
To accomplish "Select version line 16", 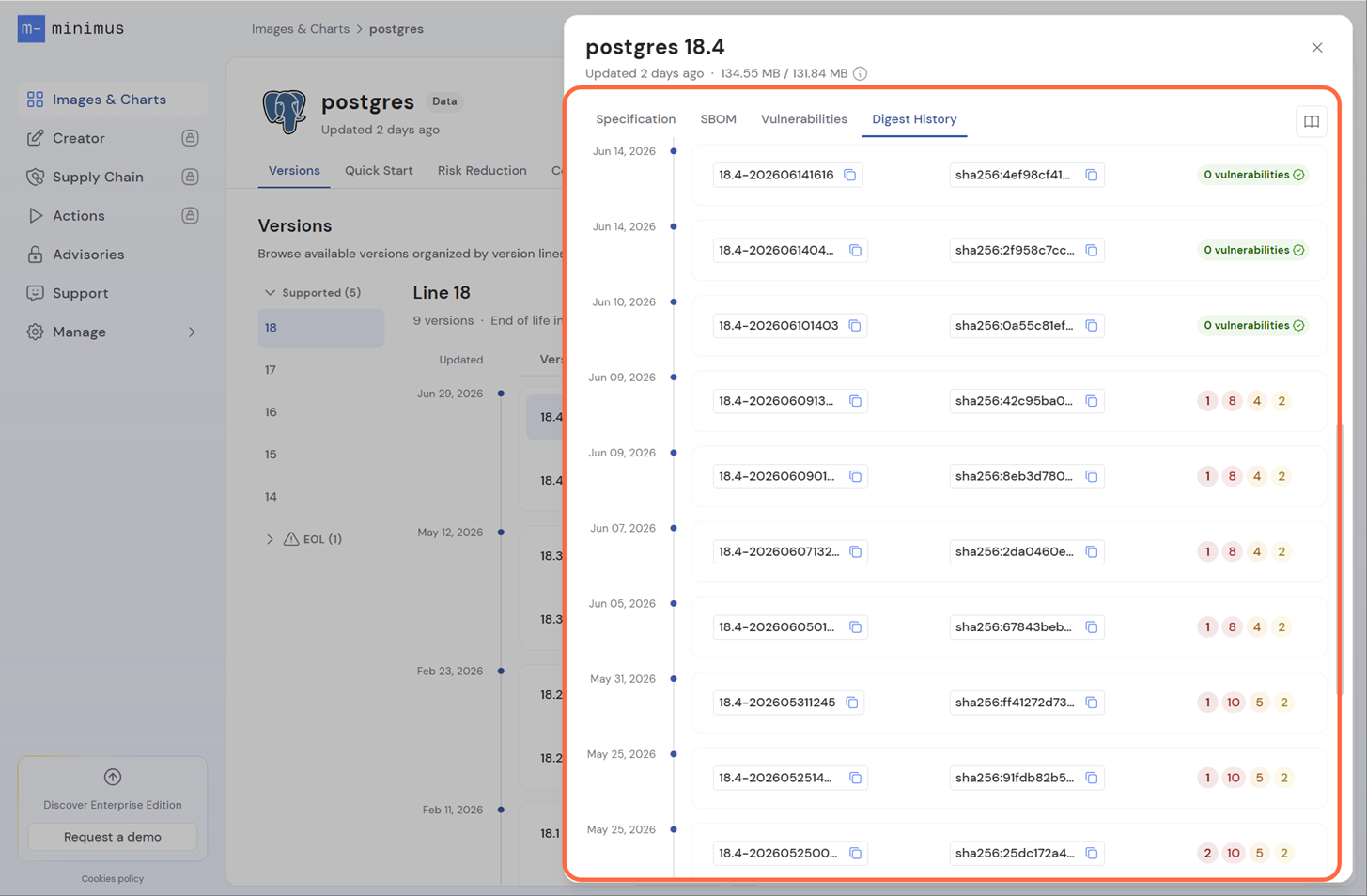I will coord(321,412).
